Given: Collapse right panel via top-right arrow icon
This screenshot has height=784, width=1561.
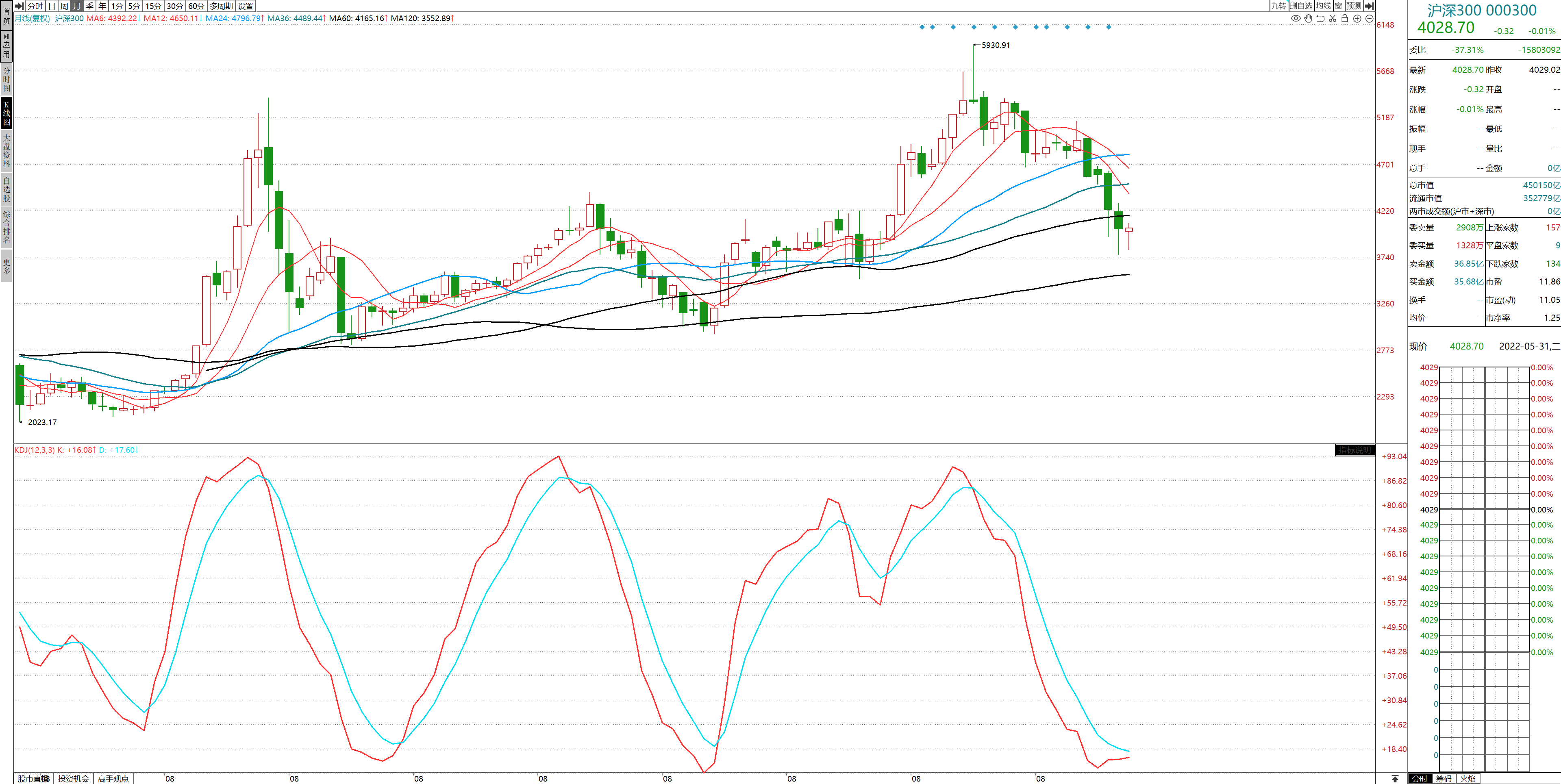Looking at the screenshot, I should coord(1369,5).
